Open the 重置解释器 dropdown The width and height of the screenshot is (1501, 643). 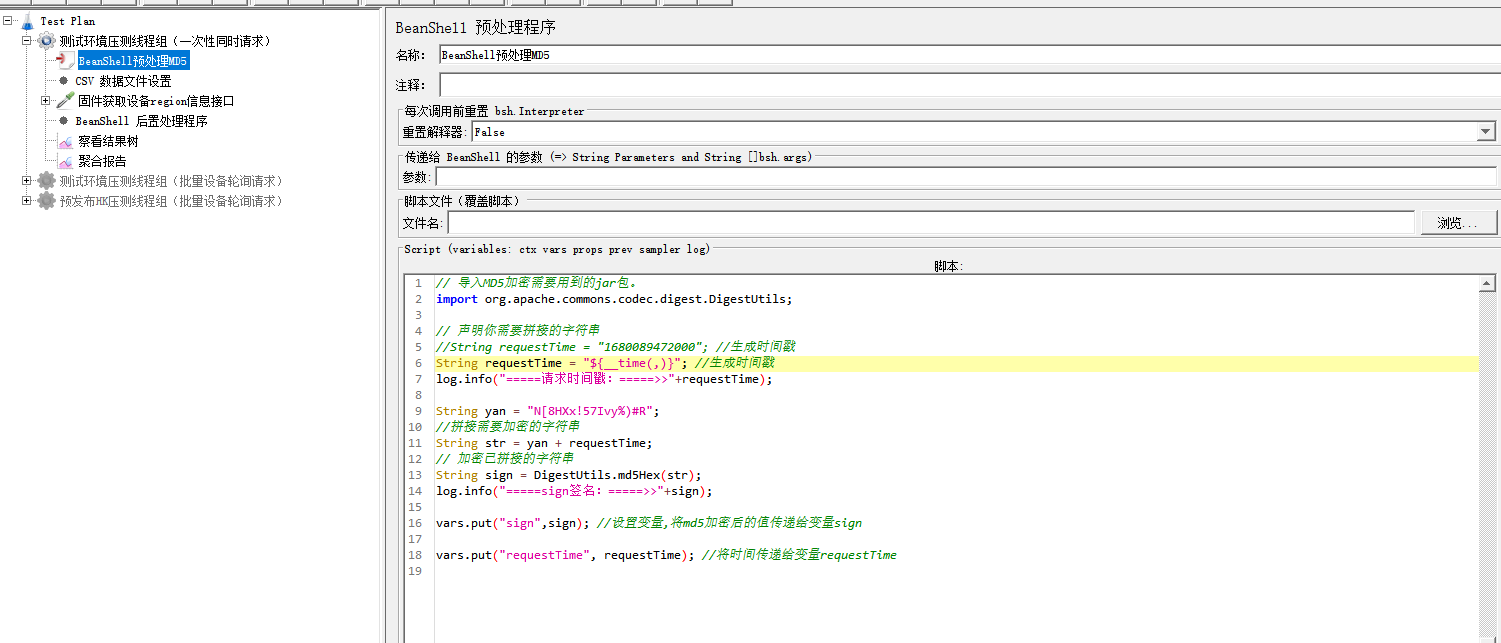(x=1486, y=131)
